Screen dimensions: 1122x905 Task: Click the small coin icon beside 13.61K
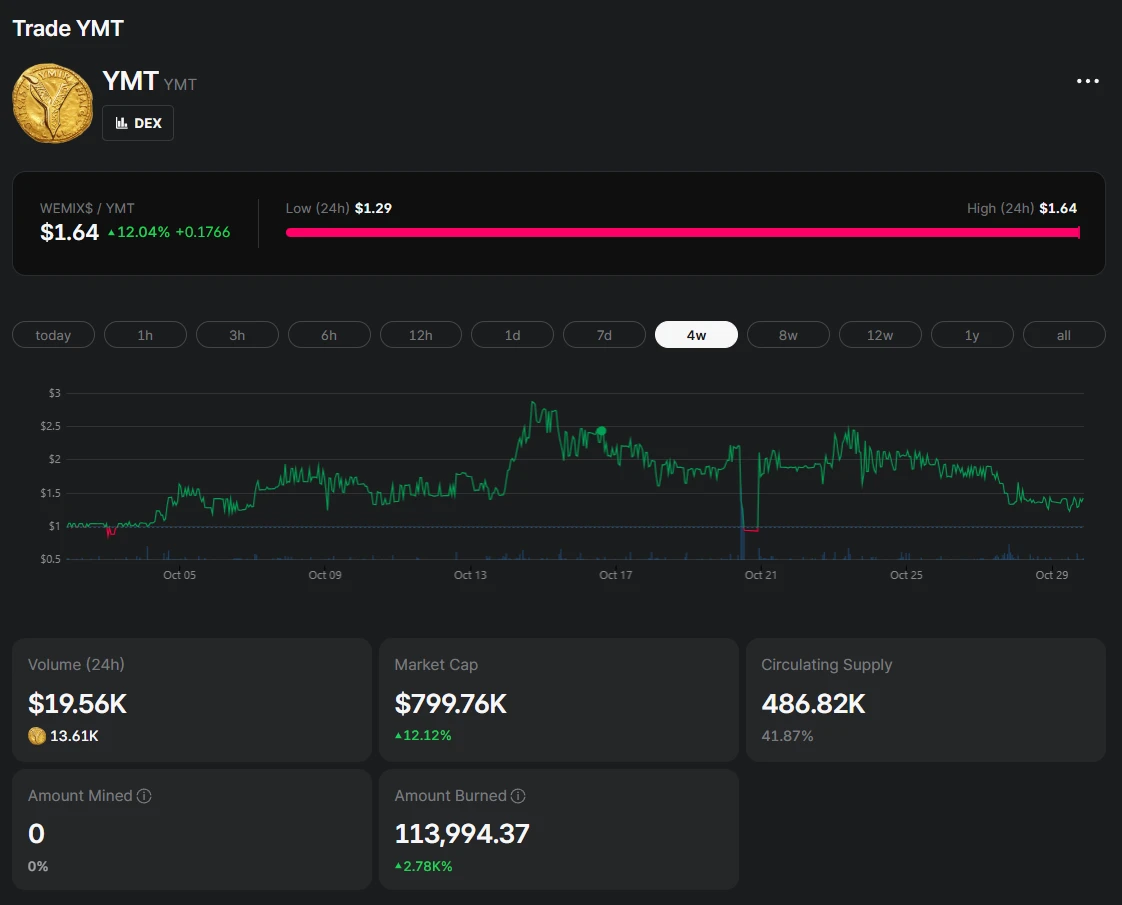[x=37, y=736]
